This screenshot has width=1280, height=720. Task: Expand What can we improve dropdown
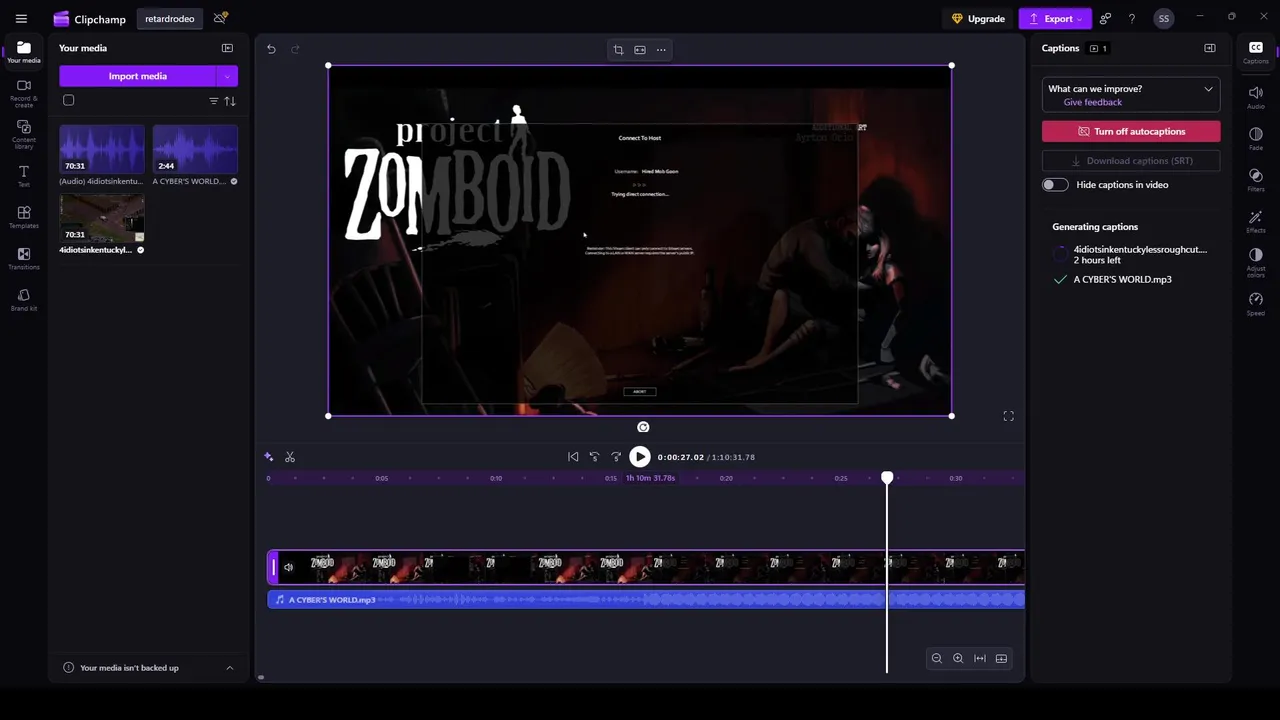click(1208, 89)
